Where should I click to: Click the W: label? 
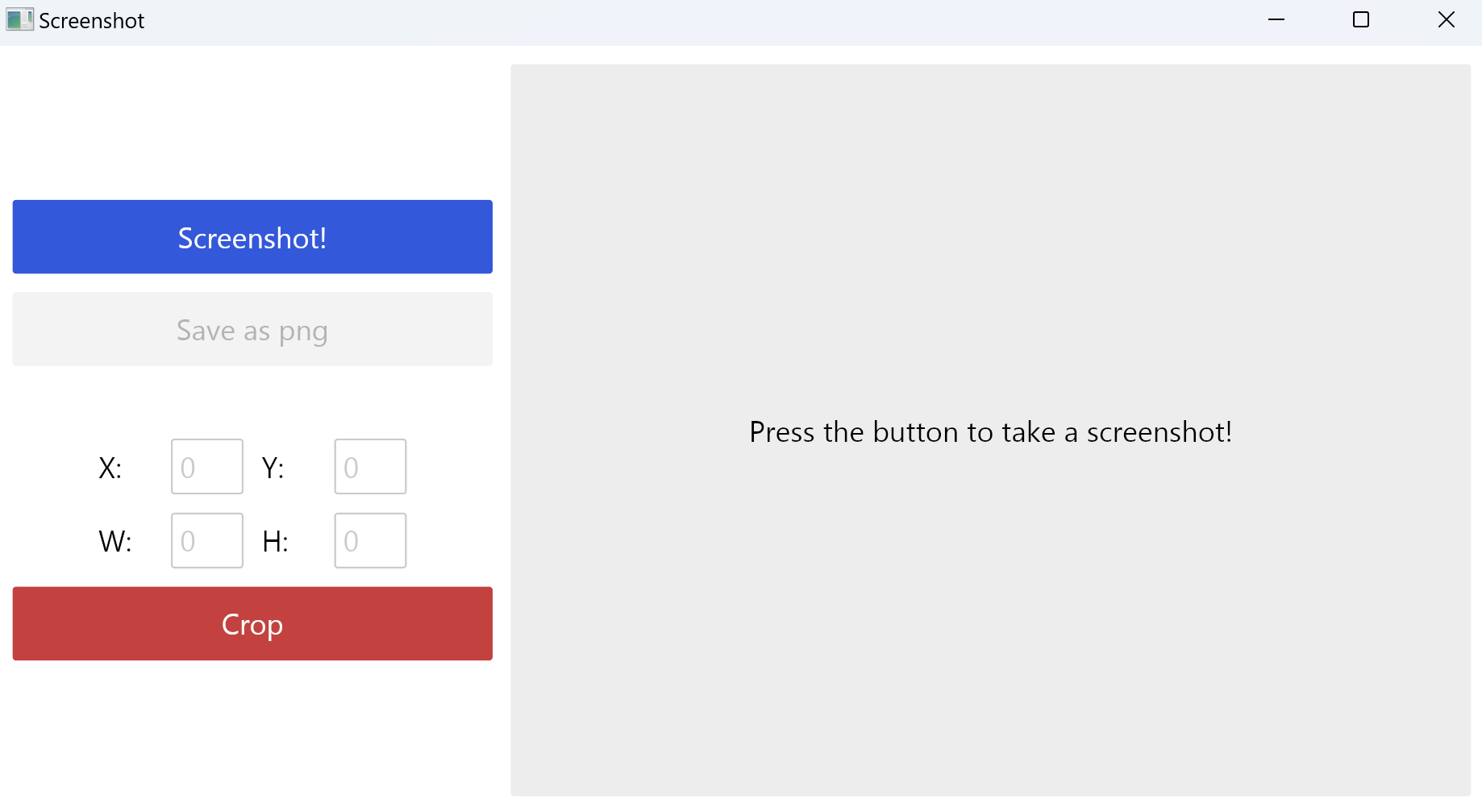(115, 541)
